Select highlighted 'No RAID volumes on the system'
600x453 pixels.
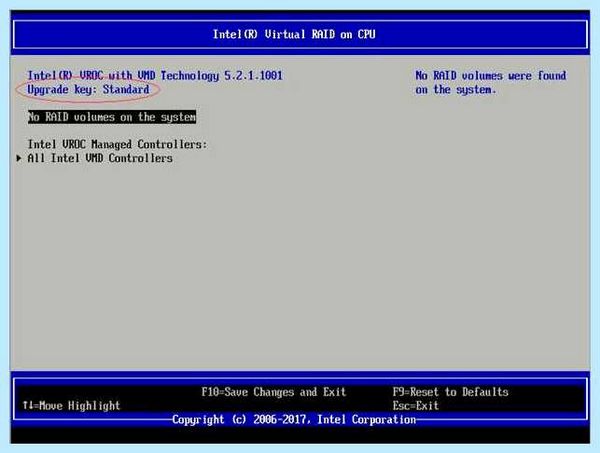pos(112,117)
